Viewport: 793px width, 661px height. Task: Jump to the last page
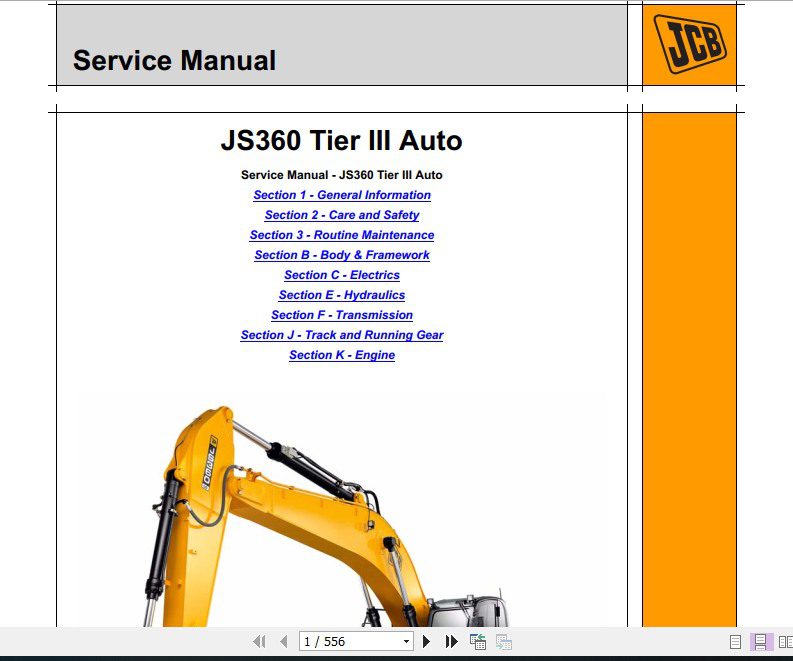pyautogui.click(x=452, y=642)
